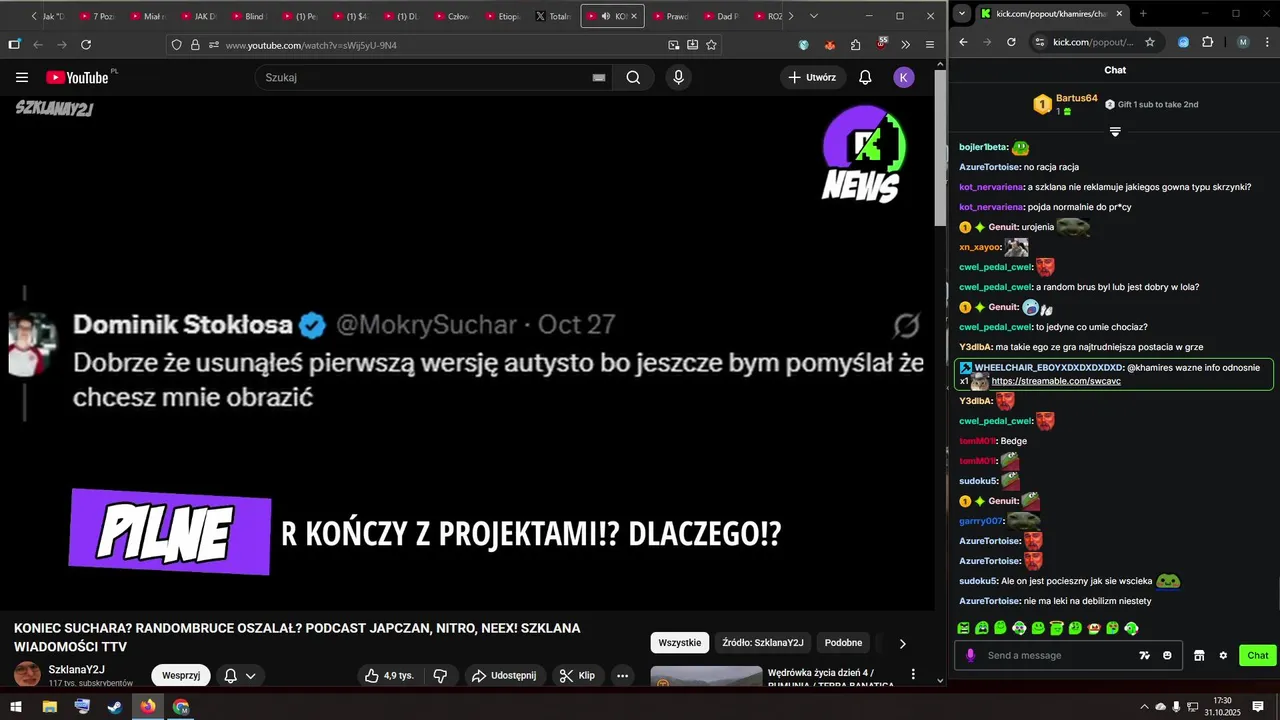
Task: Launch Steam from the taskbar
Action: pyautogui.click(x=115, y=706)
